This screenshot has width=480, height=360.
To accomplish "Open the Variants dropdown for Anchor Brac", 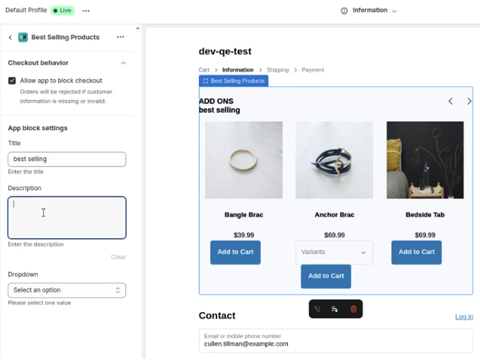I will pos(334,252).
